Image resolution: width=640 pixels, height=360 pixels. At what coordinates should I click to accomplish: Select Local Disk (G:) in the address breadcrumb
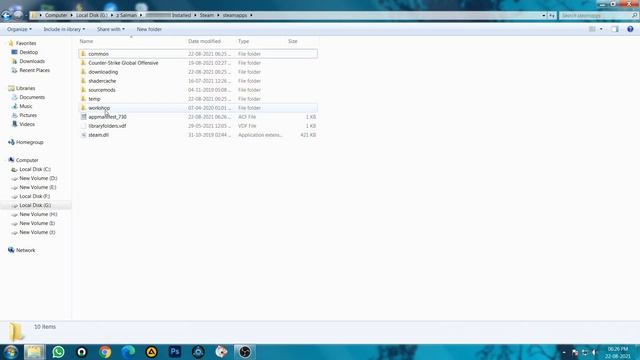tap(92, 15)
